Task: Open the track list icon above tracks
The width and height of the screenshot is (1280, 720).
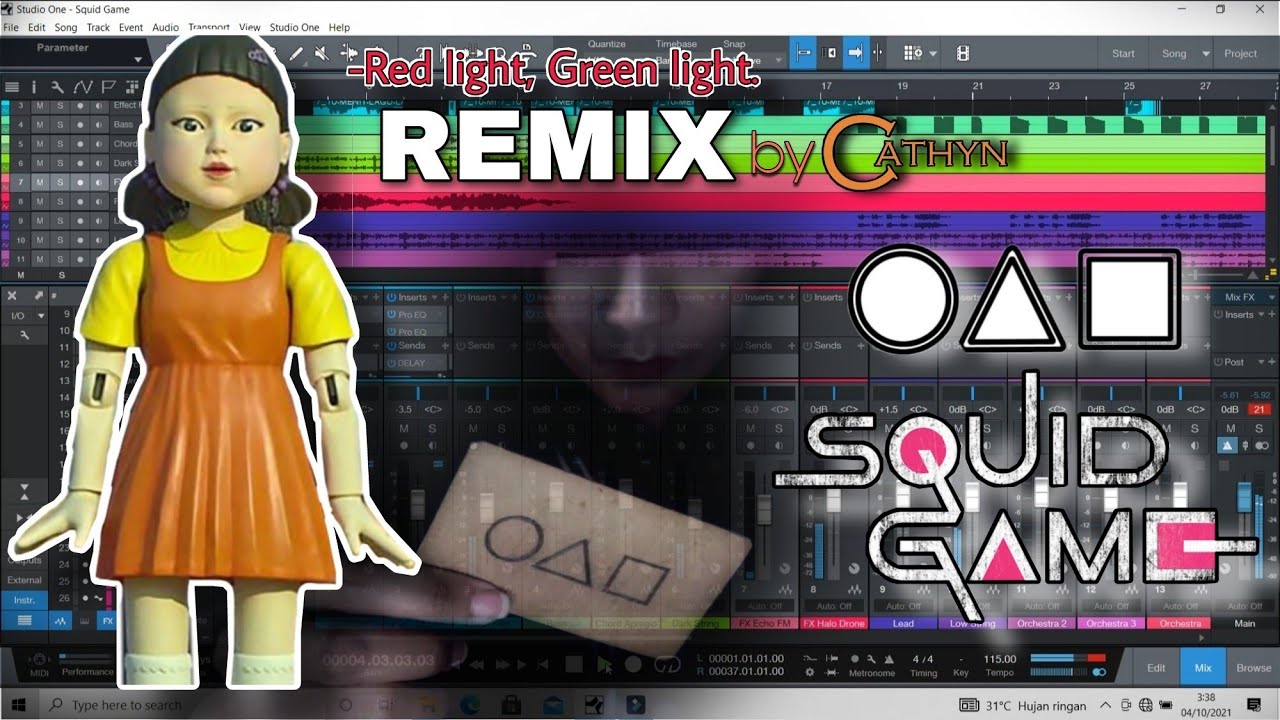Action: point(10,87)
